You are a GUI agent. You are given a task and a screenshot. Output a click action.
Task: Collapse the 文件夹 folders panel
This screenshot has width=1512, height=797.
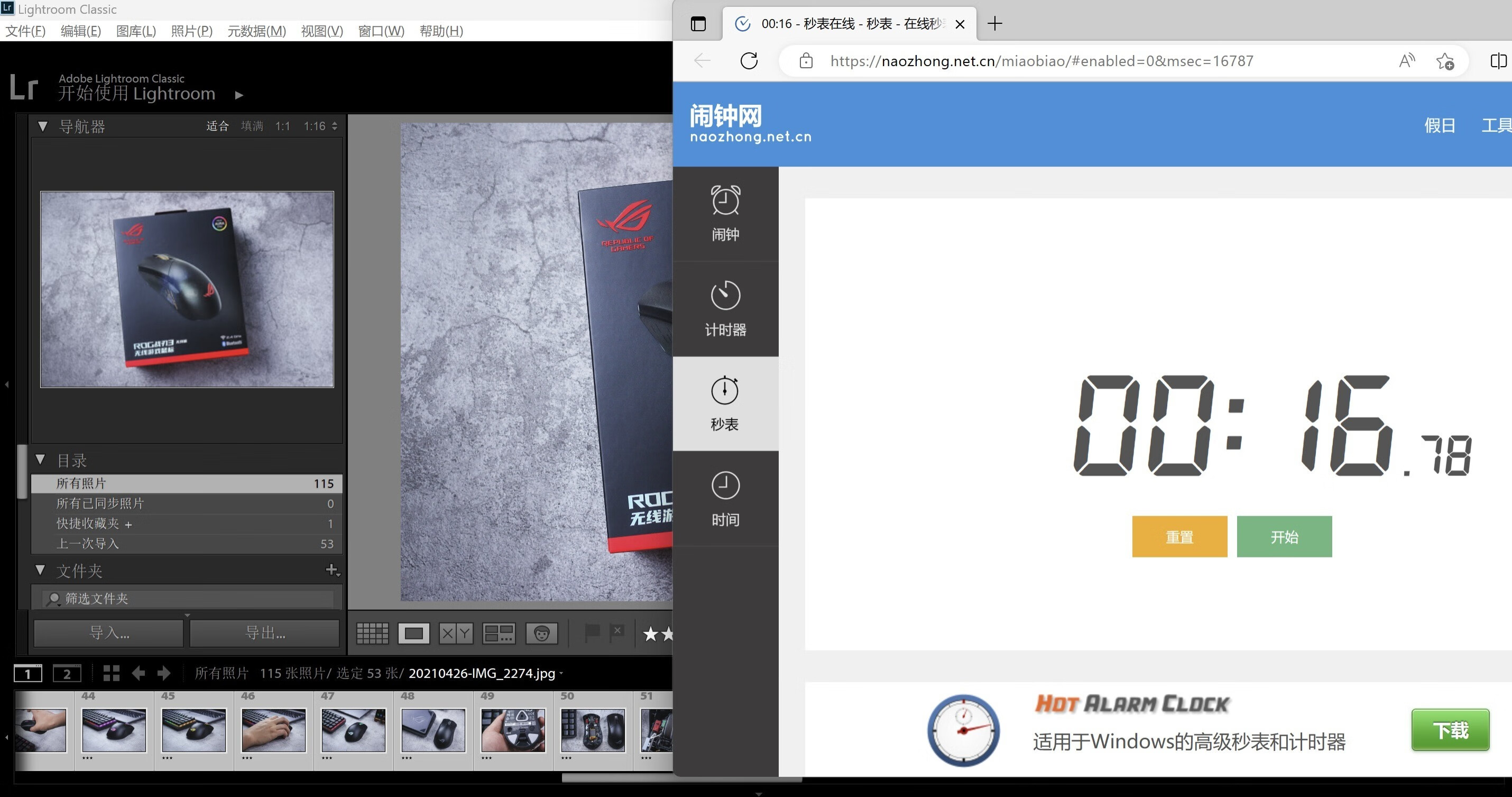tap(41, 570)
